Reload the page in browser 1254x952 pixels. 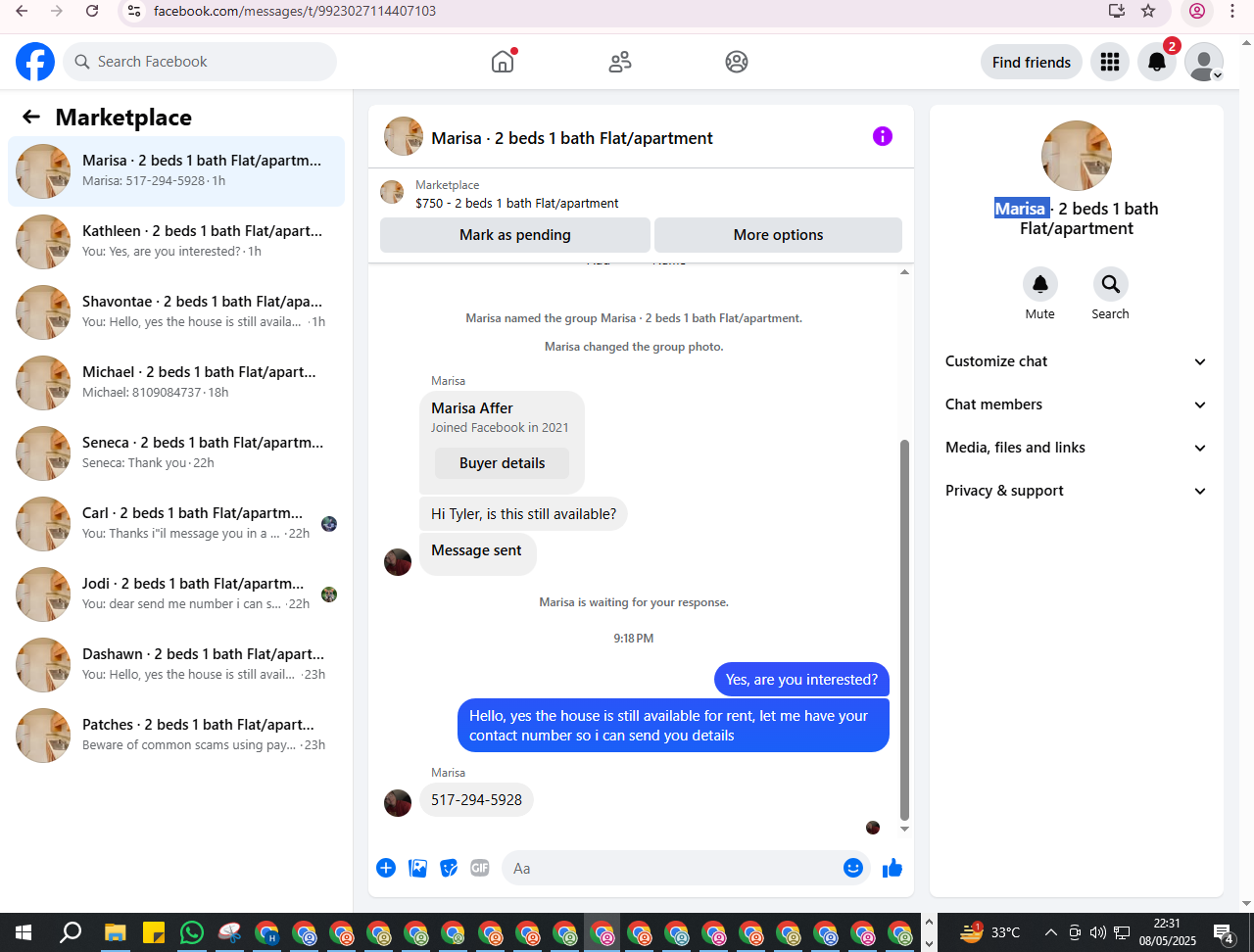pyautogui.click(x=92, y=11)
